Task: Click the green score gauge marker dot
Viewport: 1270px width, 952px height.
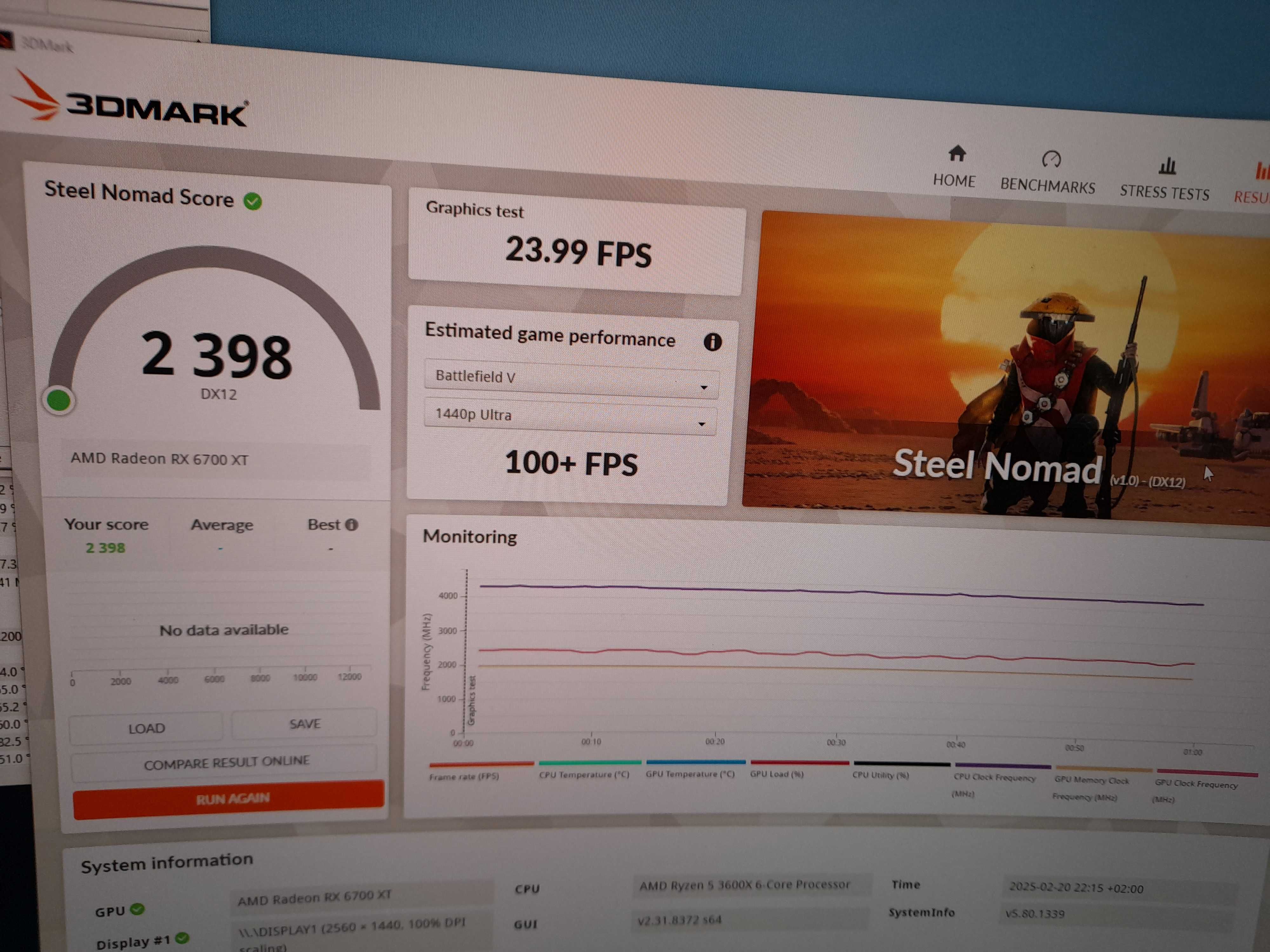Action: [x=58, y=400]
